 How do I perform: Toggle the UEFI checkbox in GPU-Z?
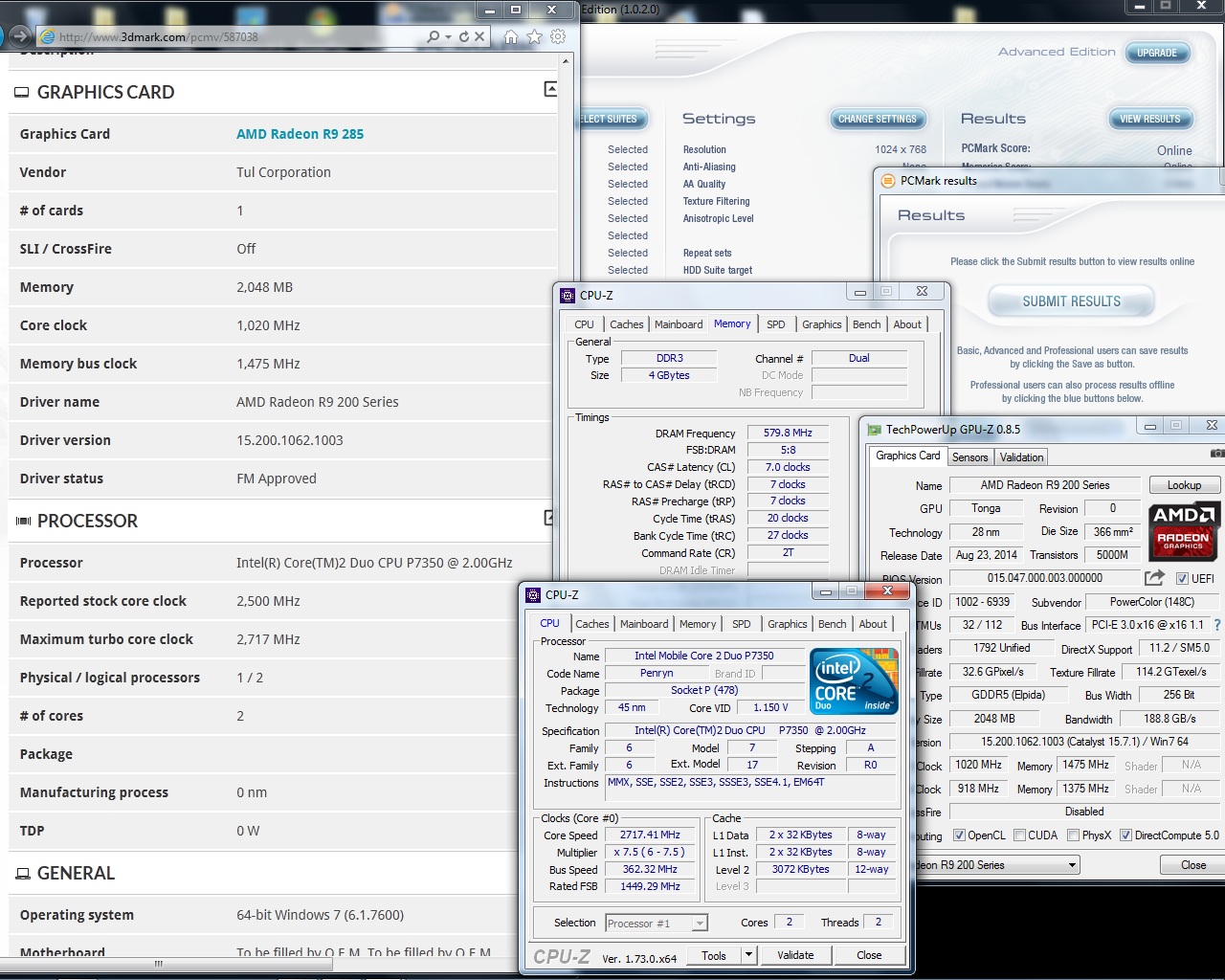(1183, 578)
